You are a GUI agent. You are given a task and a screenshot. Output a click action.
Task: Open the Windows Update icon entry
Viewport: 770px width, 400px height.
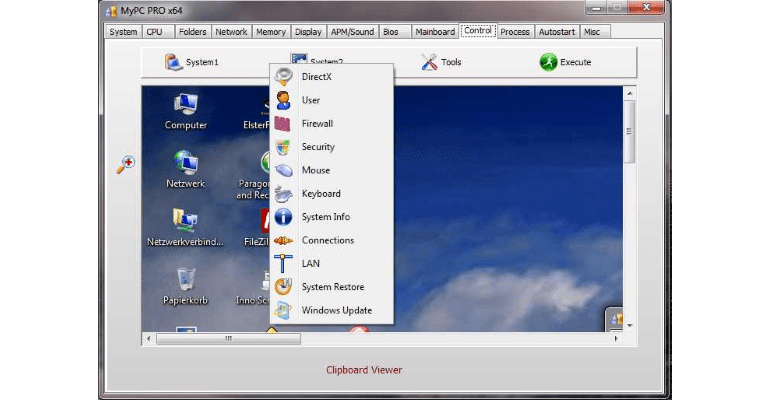tap(284, 310)
